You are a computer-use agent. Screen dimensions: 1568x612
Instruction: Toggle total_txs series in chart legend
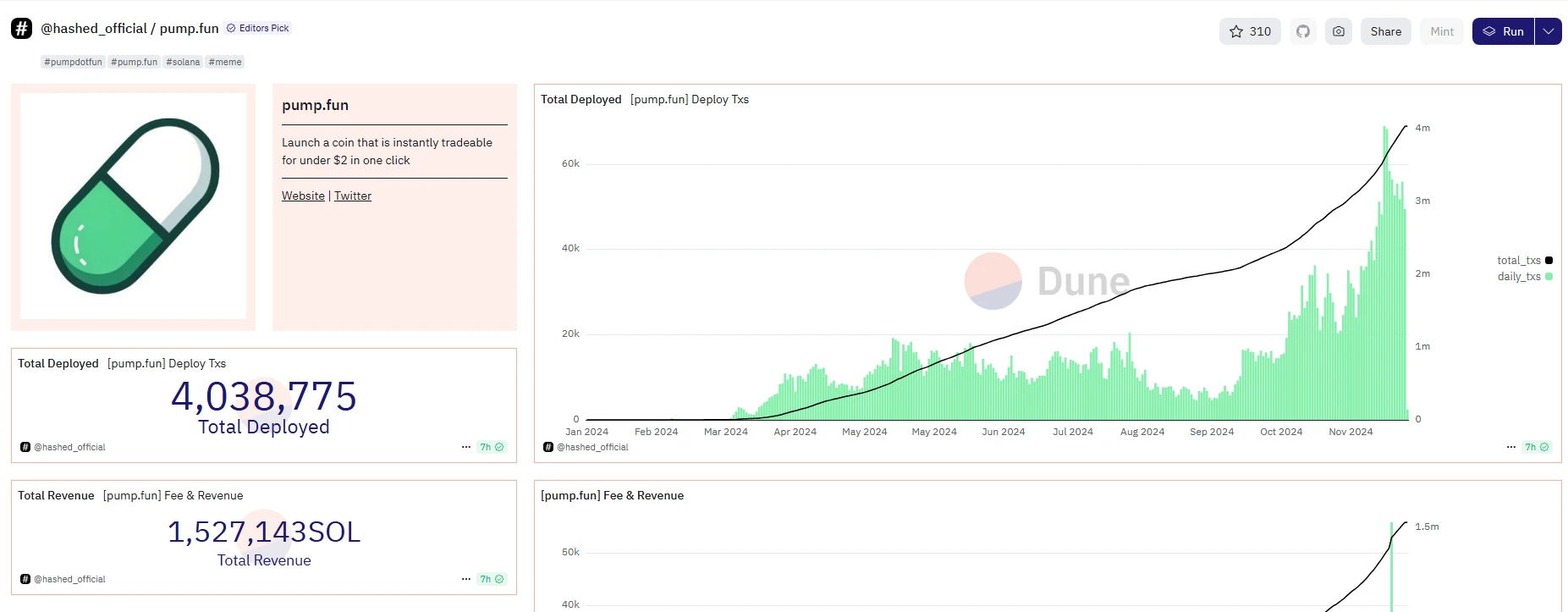click(1524, 261)
